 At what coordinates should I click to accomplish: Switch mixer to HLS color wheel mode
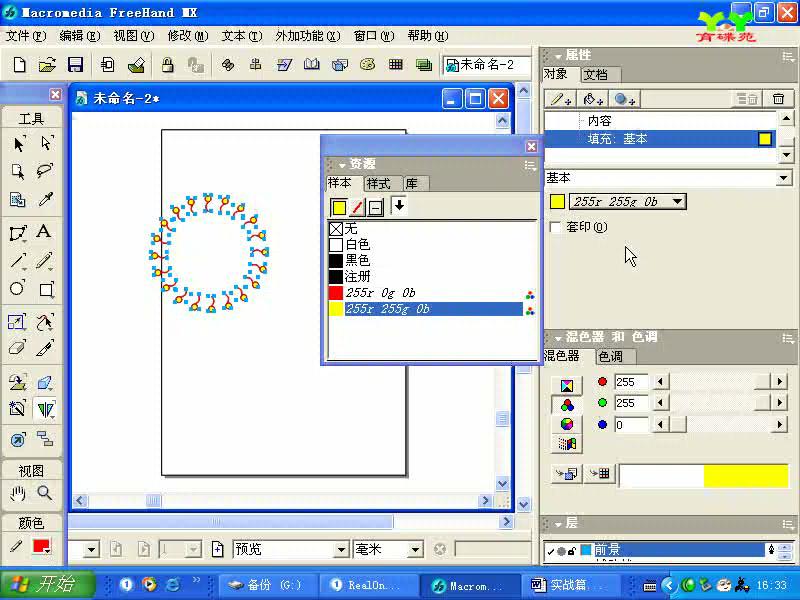[567, 424]
